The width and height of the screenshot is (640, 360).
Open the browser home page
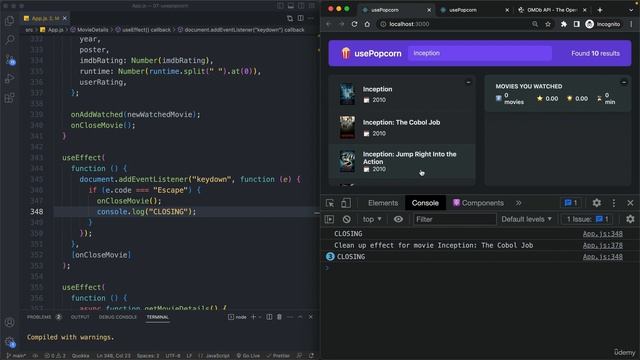coord(367,24)
